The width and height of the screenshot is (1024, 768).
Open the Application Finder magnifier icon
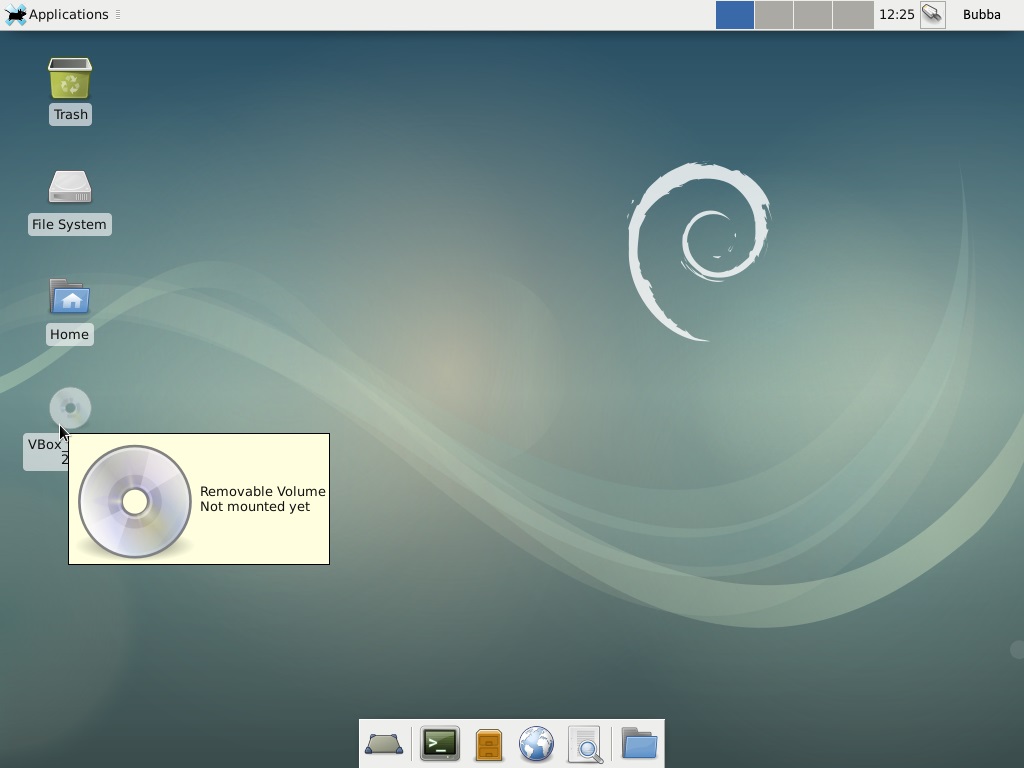pyautogui.click(x=584, y=744)
